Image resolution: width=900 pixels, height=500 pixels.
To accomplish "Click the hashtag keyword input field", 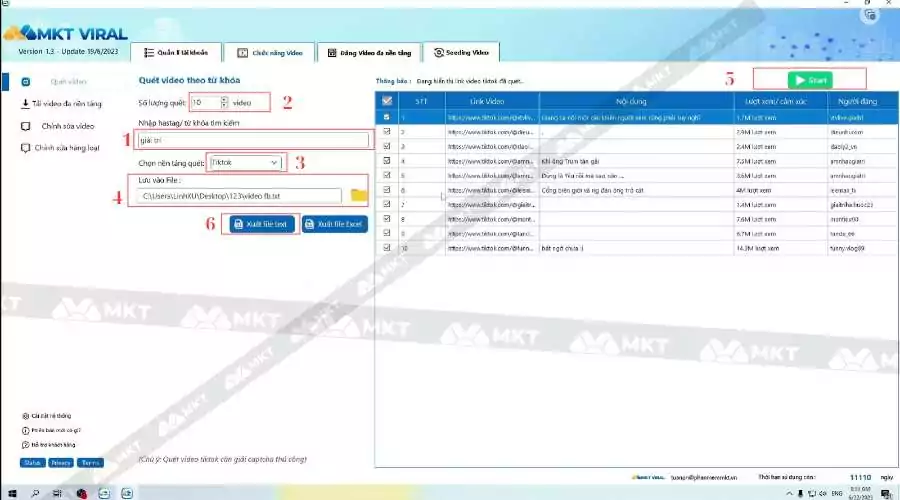I will tap(253, 140).
